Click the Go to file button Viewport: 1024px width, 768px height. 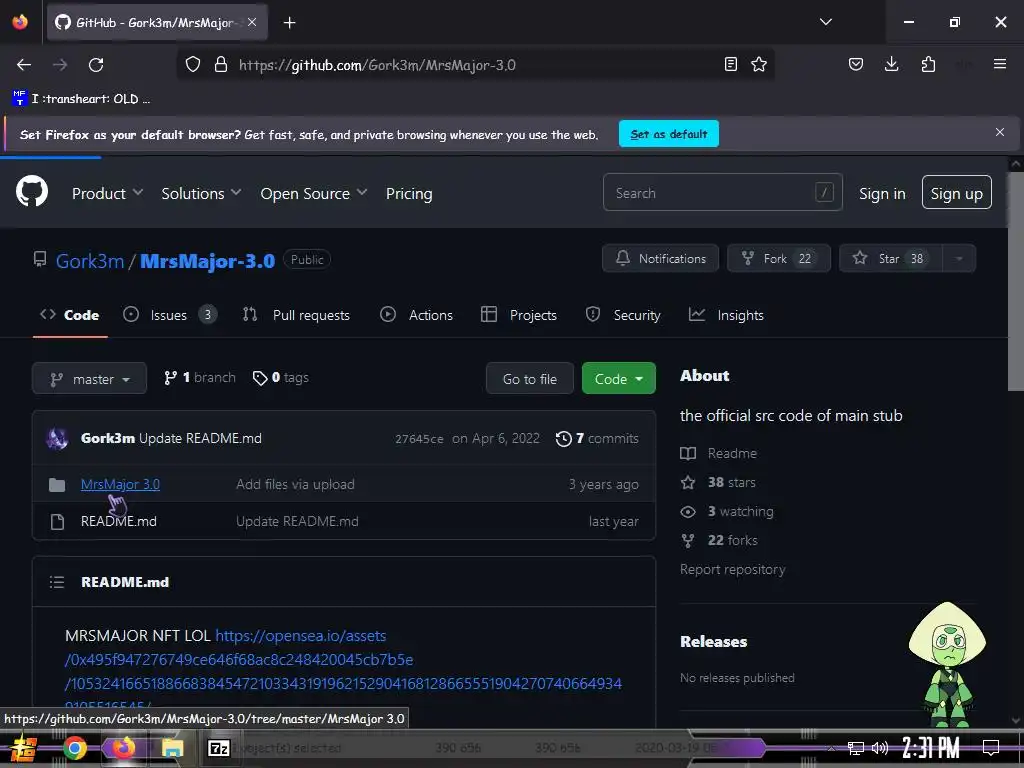click(530, 379)
